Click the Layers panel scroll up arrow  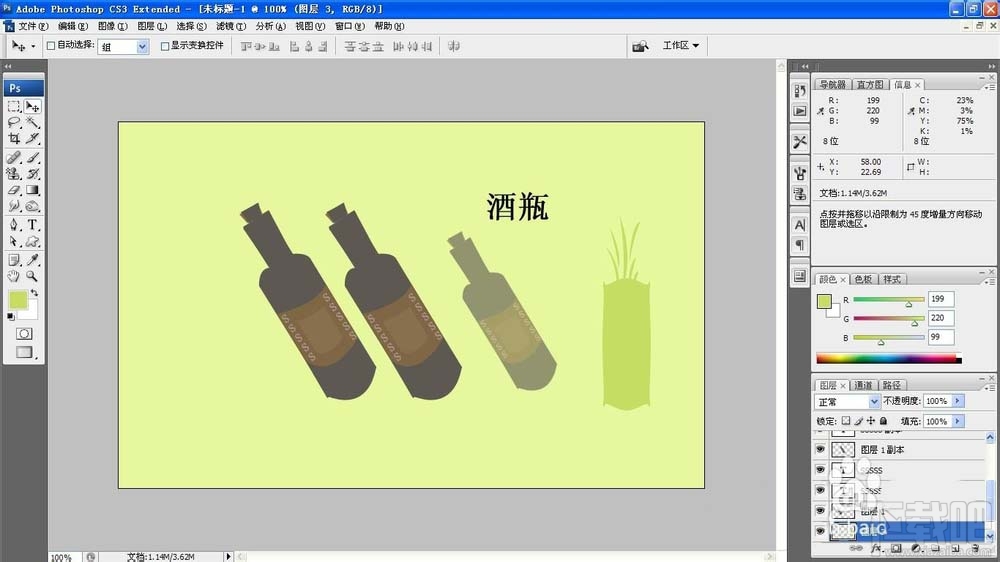(990, 437)
